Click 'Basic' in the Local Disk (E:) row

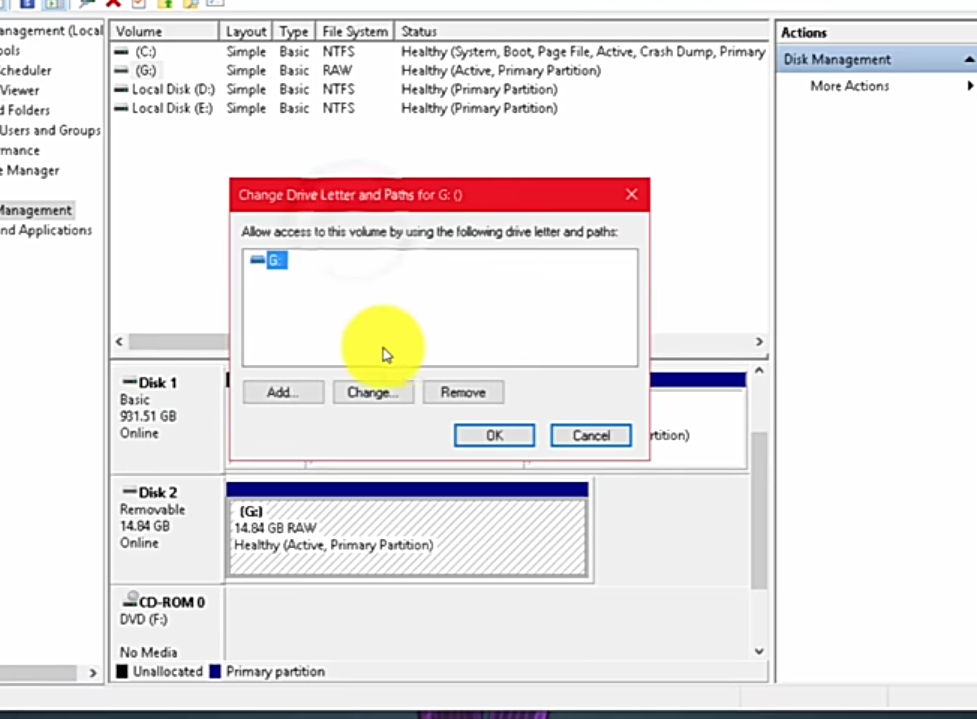(294, 108)
